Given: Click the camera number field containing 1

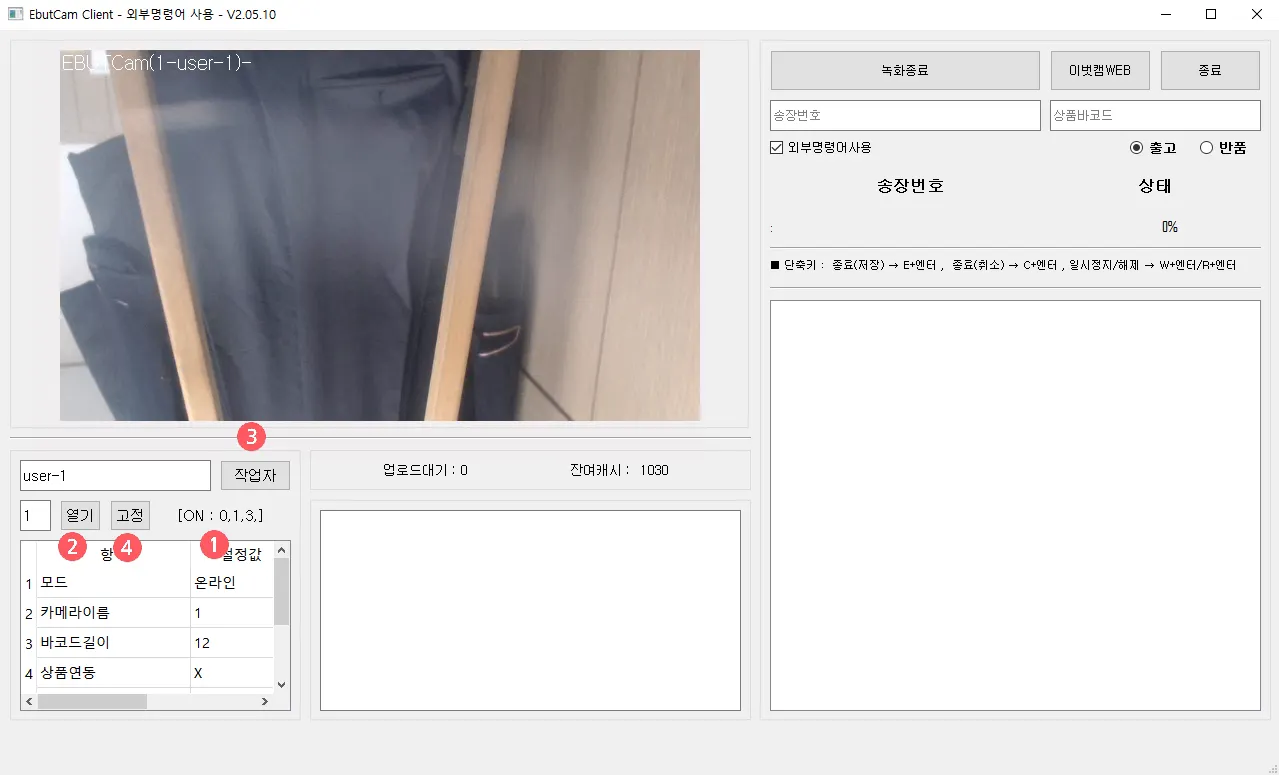Looking at the screenshot, I should 35,516.
